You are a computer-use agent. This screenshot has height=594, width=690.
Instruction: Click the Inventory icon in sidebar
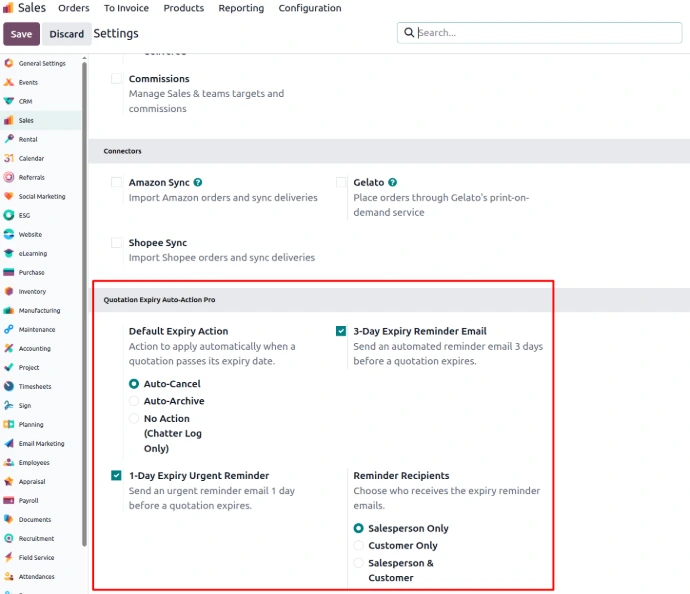pyautogui.click(x=9, y=292)
